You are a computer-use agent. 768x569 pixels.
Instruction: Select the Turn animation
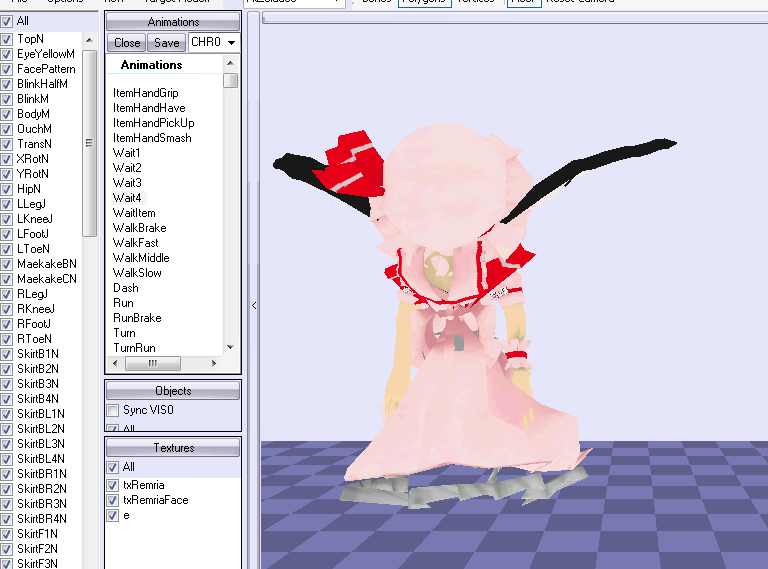pyautogui.click(x=124, y=333)
